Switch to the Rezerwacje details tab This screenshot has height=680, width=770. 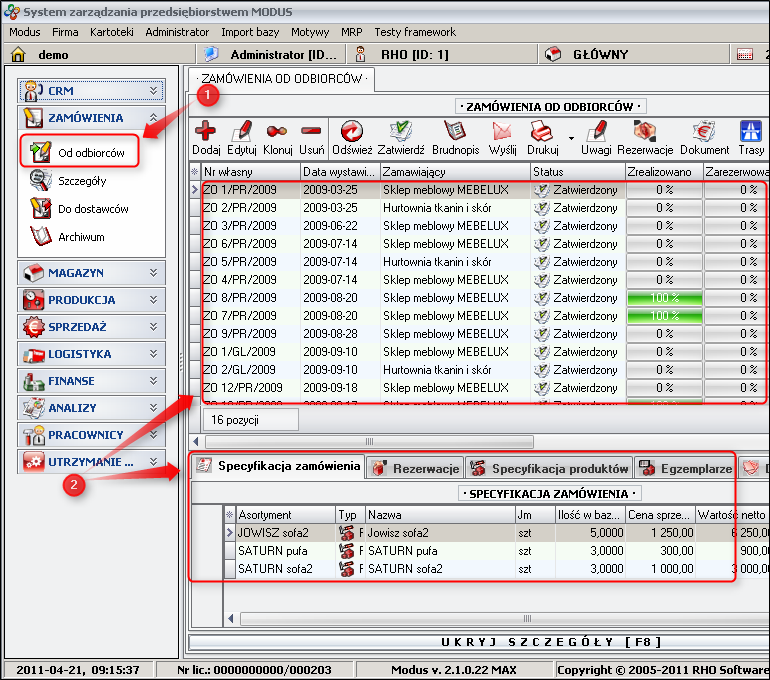point(415,468)
